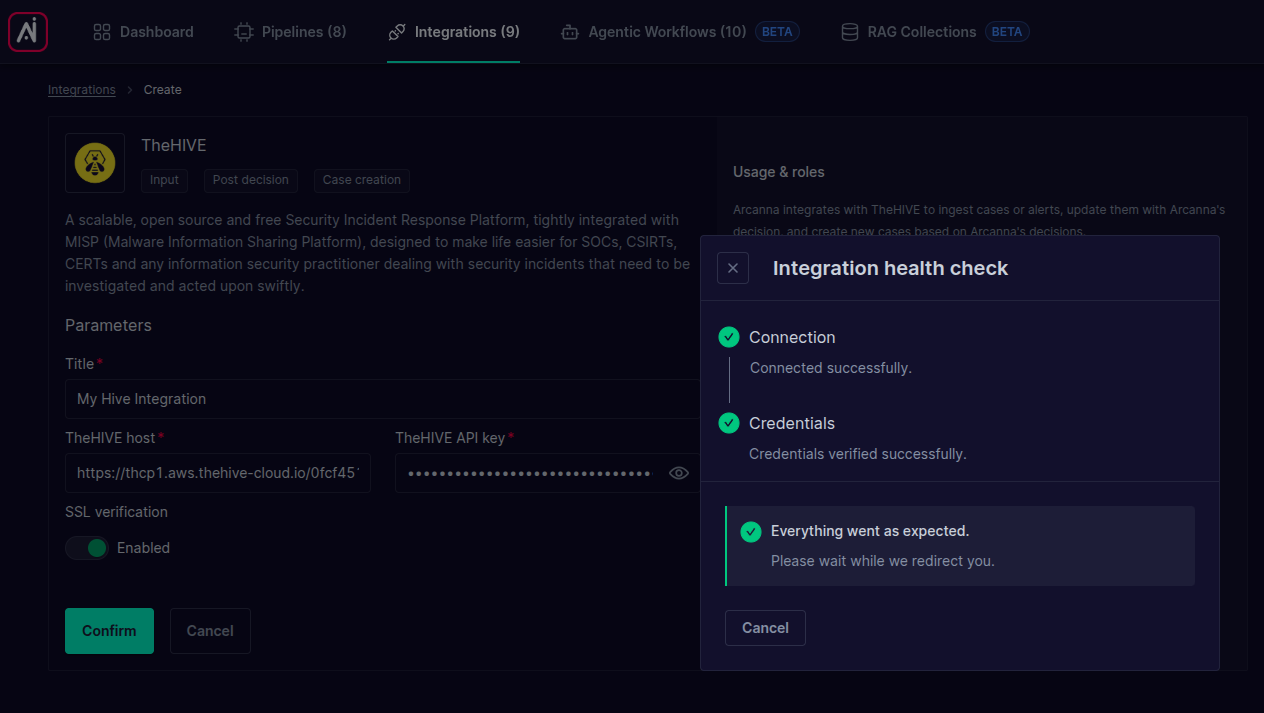Click the Pipelines chip icon
This screenshot has width=1264, height=713.
[x=243, y=32]
